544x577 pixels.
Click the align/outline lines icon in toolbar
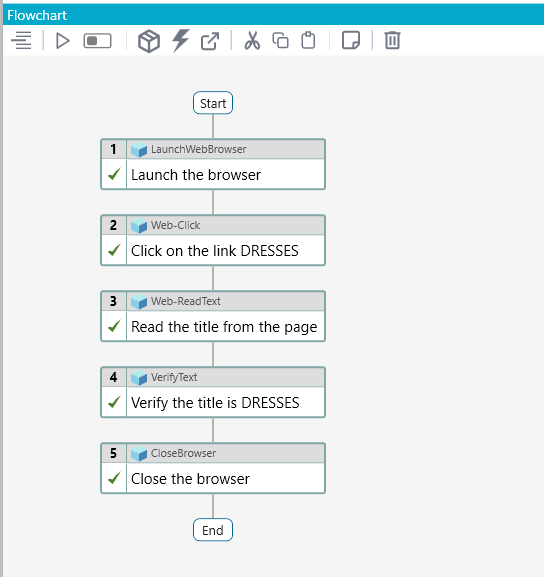pos(21,40)
